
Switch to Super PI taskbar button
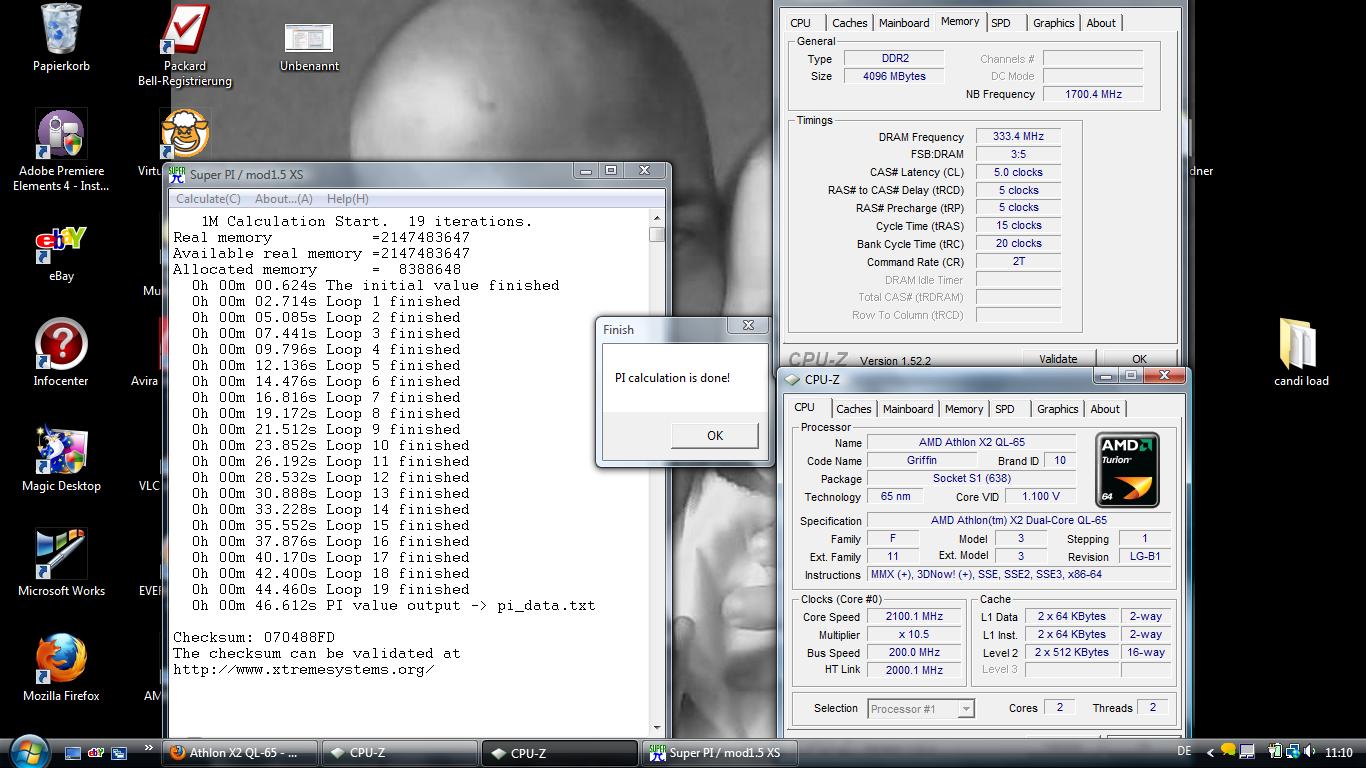point(720,753)
